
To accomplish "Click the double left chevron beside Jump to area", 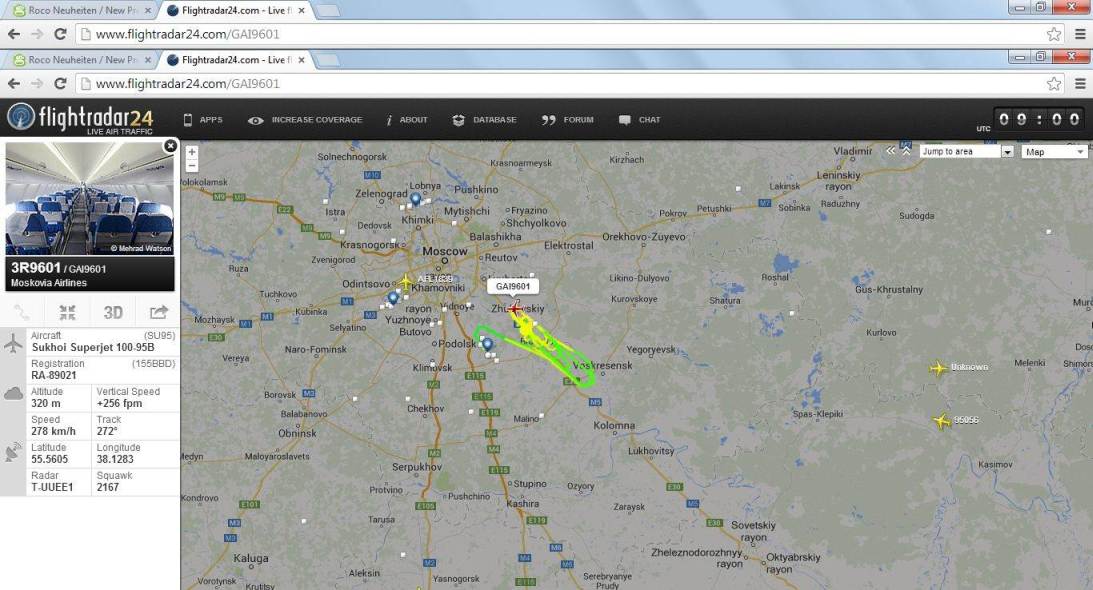I will click(891, 151).
